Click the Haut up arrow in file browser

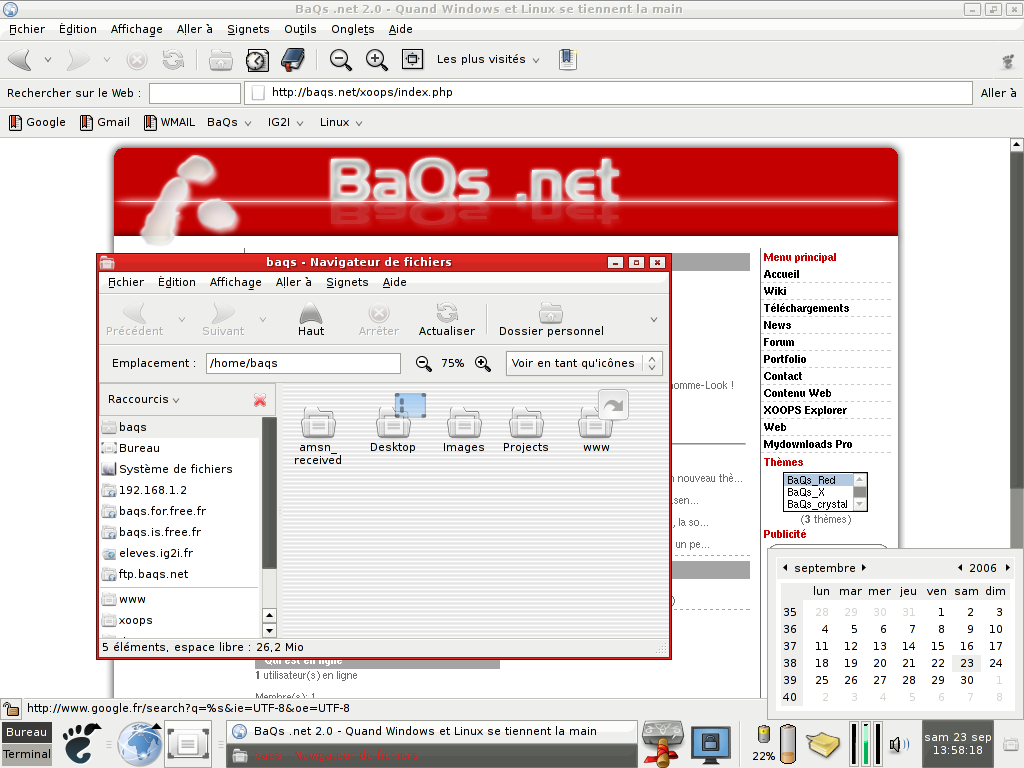coord(311,319)
